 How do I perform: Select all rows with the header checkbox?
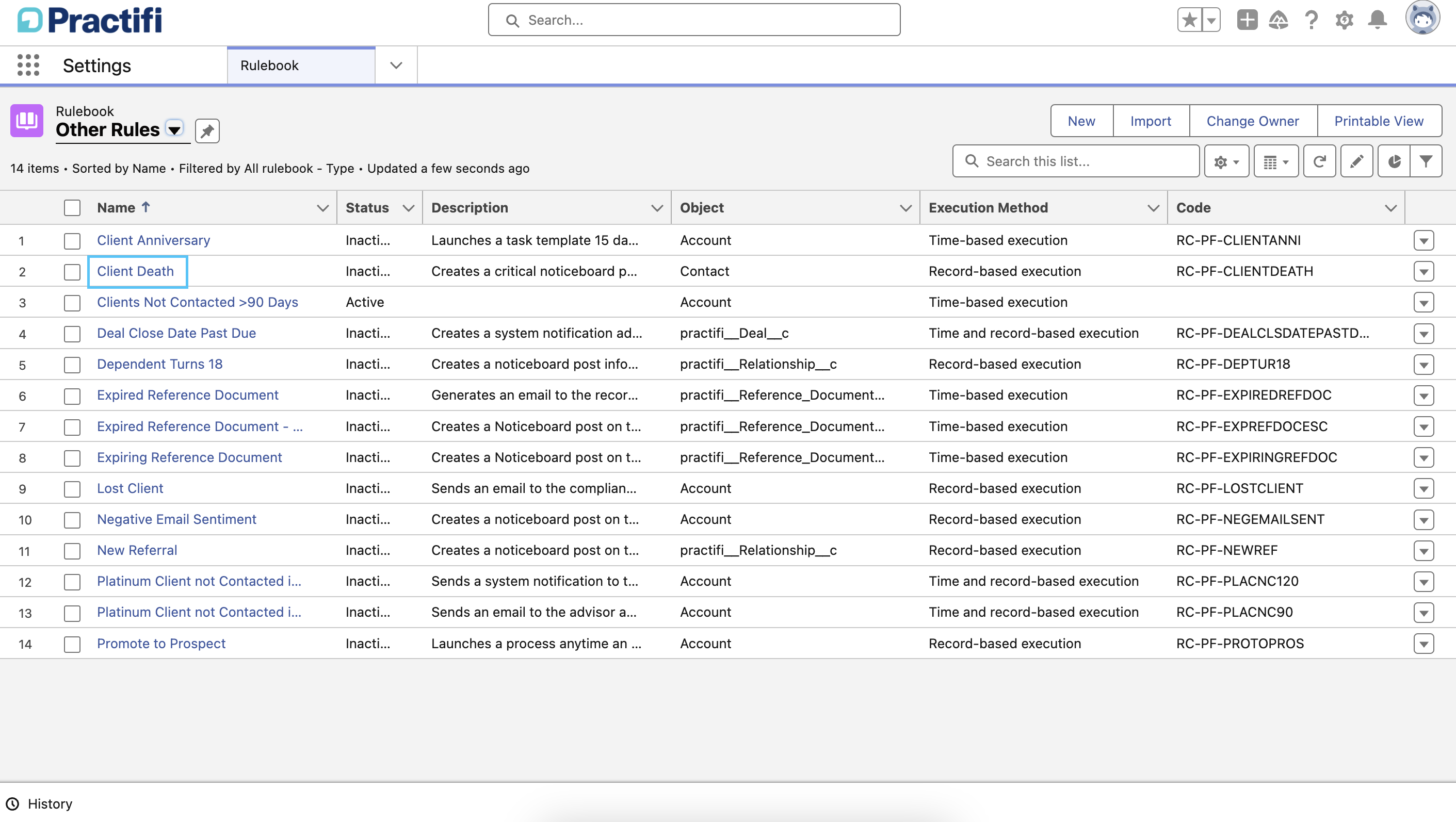[x=72, y=208]
